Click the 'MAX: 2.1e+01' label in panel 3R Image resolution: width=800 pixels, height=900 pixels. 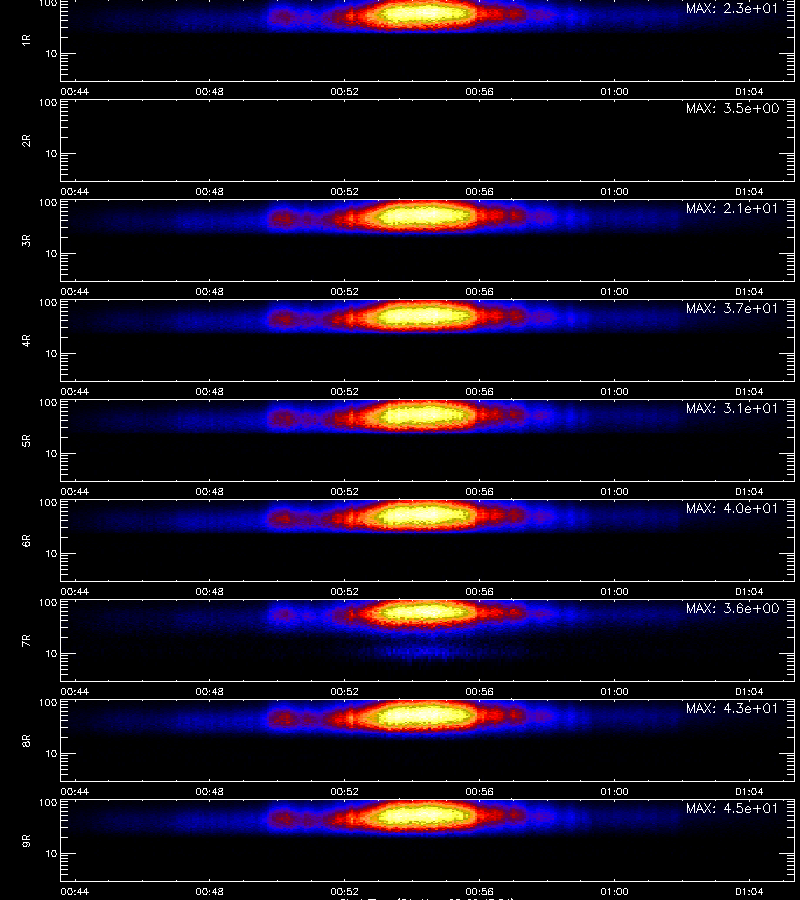pyautogui.click(x=732, y=208)
